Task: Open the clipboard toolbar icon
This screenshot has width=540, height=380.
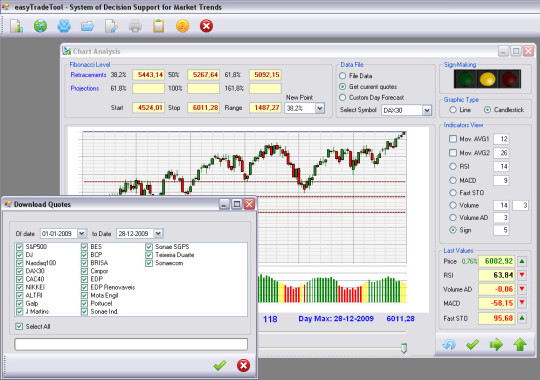Action: point(158,26)
